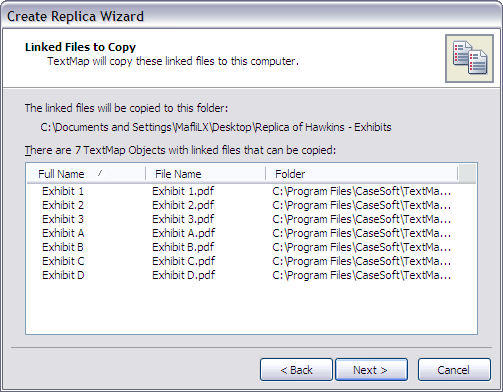The image size is (503, 392).
Task: Sort by Full Name column header
Action: [x=86, y=174]
